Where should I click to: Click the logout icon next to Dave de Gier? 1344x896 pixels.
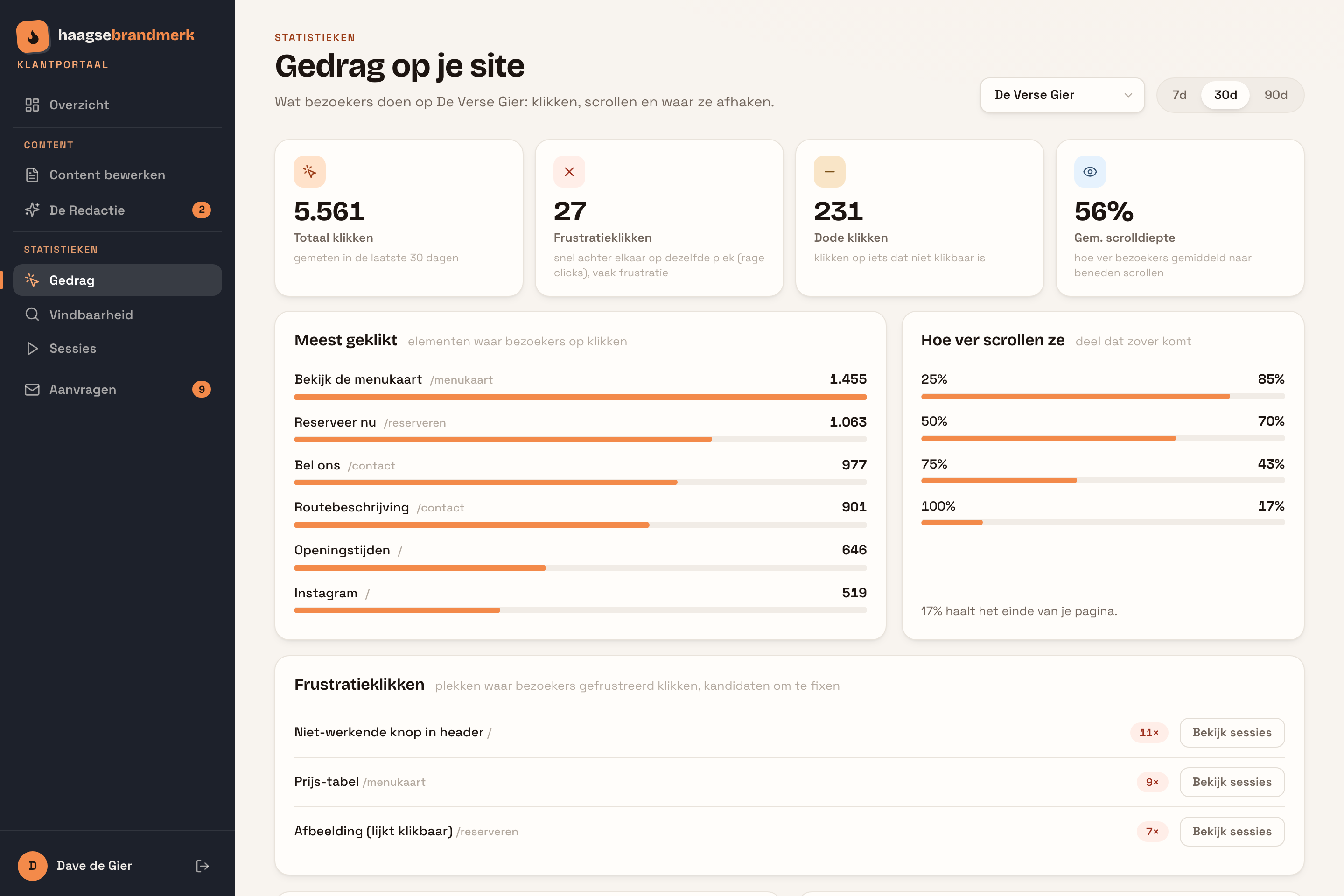click(202, 866)
